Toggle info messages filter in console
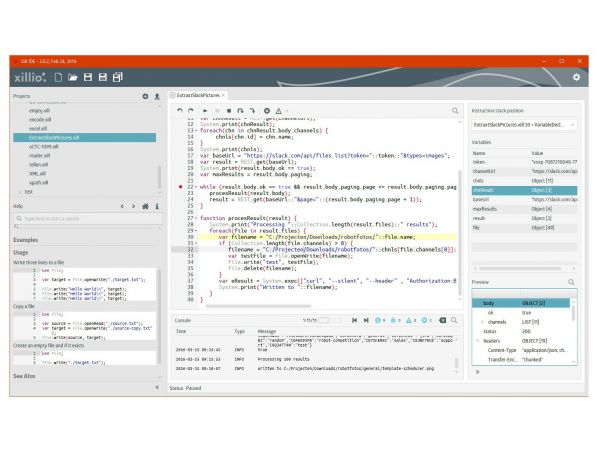This screenshot has width=600, height=451. pyautogui.click(x=380, y=320)
